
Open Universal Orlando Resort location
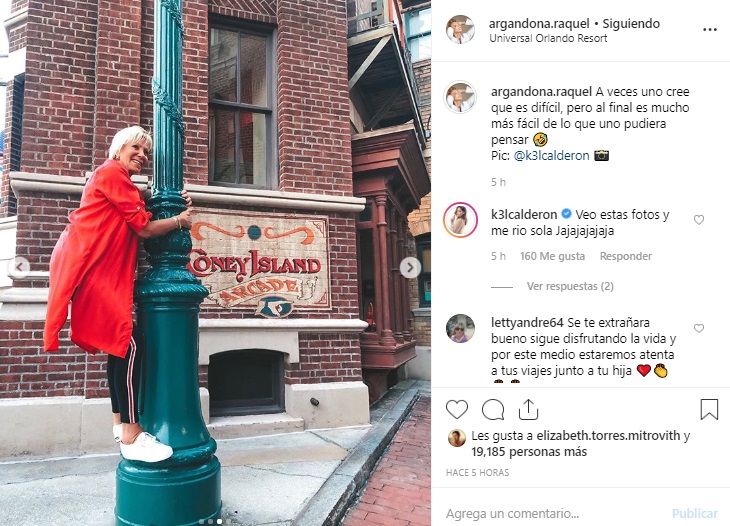pyautogui.click(x=548, y=38)
